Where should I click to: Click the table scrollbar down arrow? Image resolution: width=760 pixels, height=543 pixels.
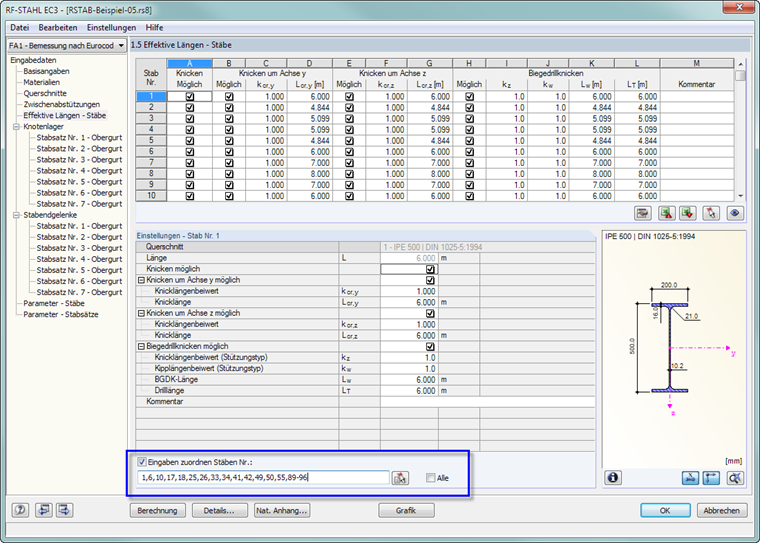740,196
